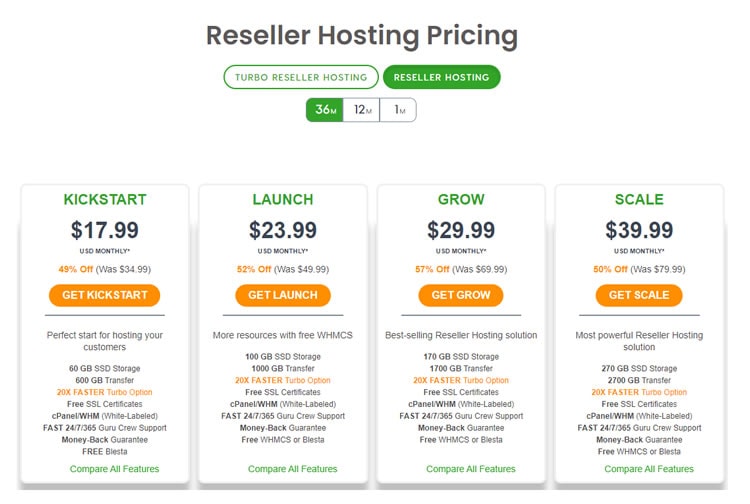The width and height of the screenshot is (750, 504).
Task: Select the Scale plan title
Action: pyautogui.click(x=639, y=199)
